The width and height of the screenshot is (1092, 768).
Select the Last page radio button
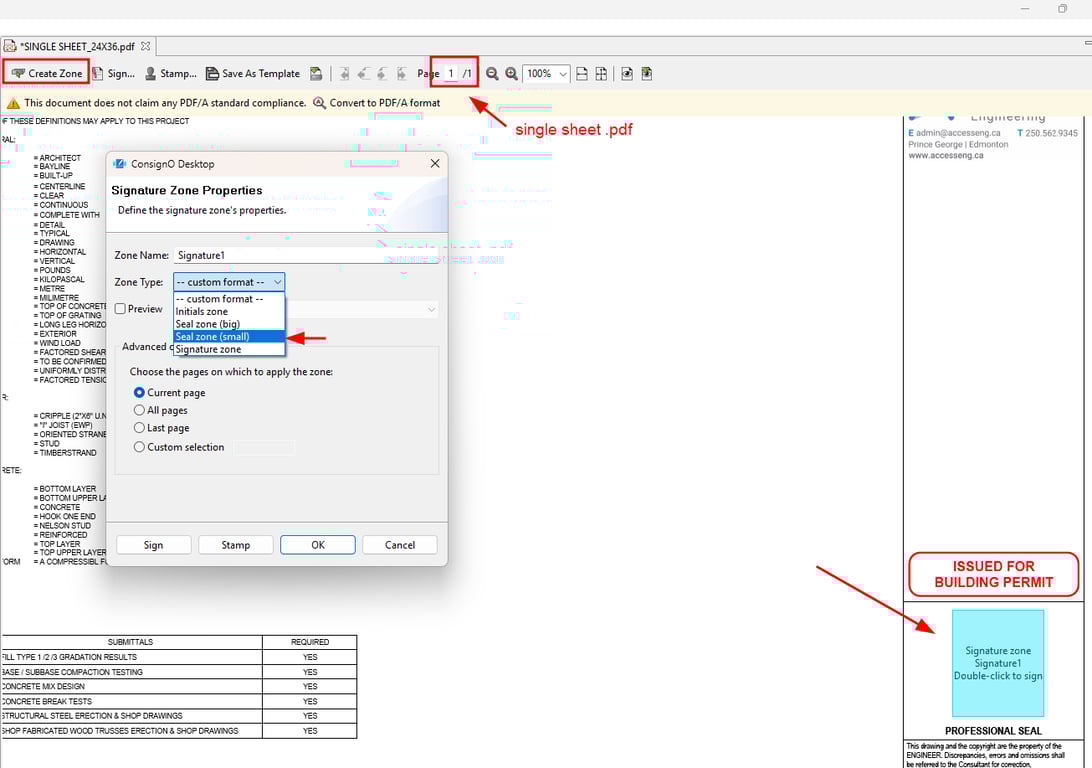139,428
